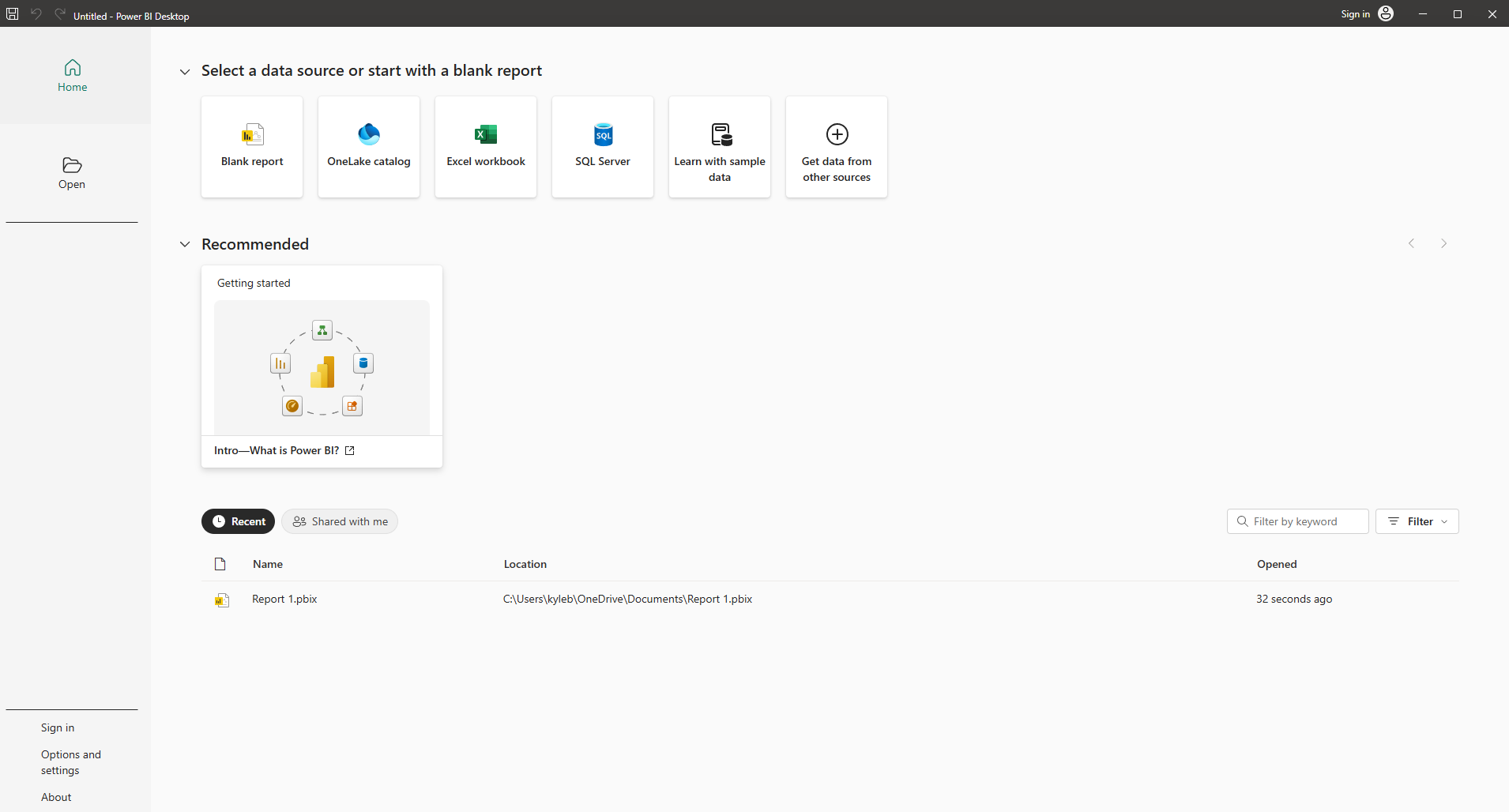Open the Filter dropdown
This screenshot has height=812, width=1509.
coord(1417,521)
